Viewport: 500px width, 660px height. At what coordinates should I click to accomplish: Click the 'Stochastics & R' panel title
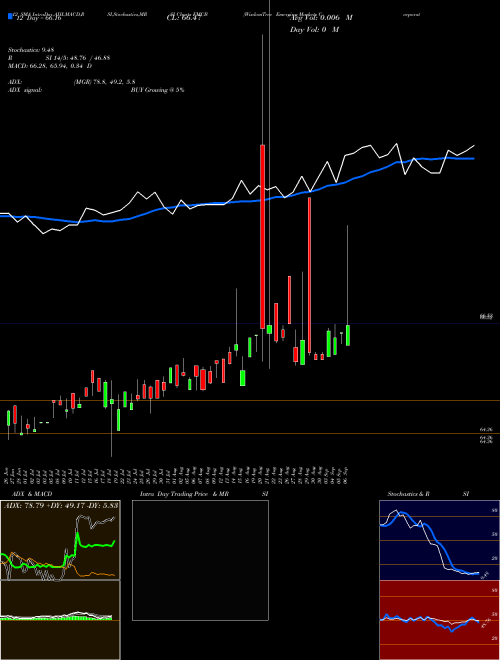(x=408, y=494)
